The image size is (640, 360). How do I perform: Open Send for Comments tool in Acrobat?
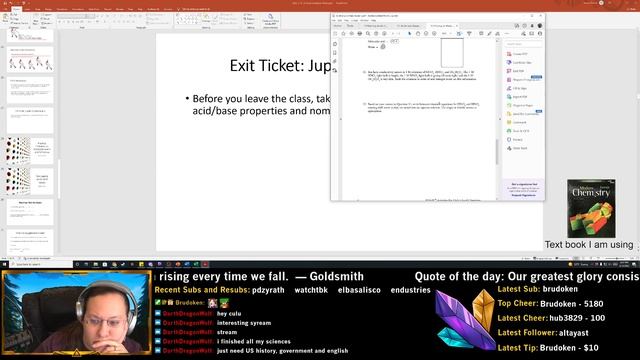click(x=522, y=114)
